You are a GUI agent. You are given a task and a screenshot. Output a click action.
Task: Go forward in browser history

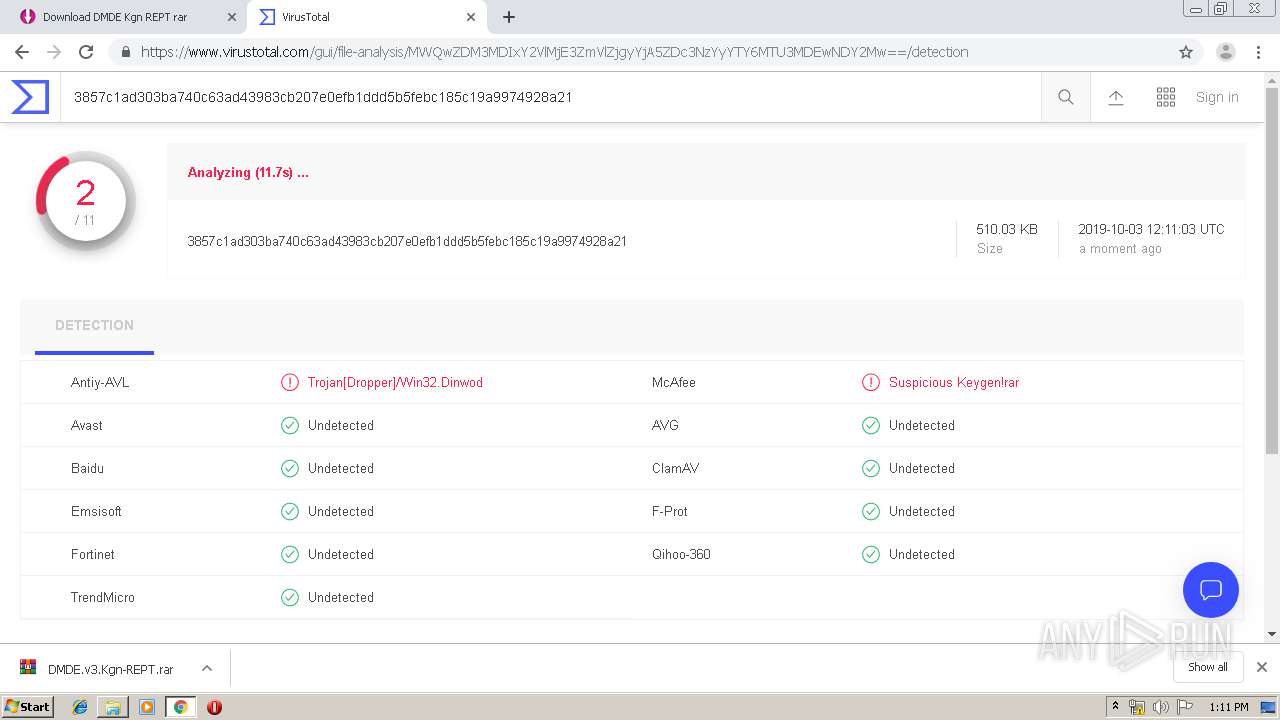tap(54, 52)
